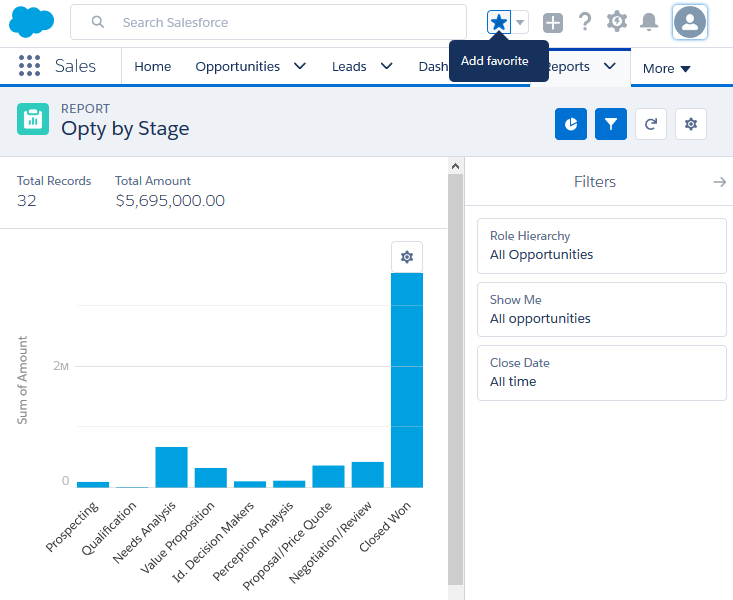Open the Setup gear in header
Viewport: 733px width, 600px height.
tap(617, 22)
